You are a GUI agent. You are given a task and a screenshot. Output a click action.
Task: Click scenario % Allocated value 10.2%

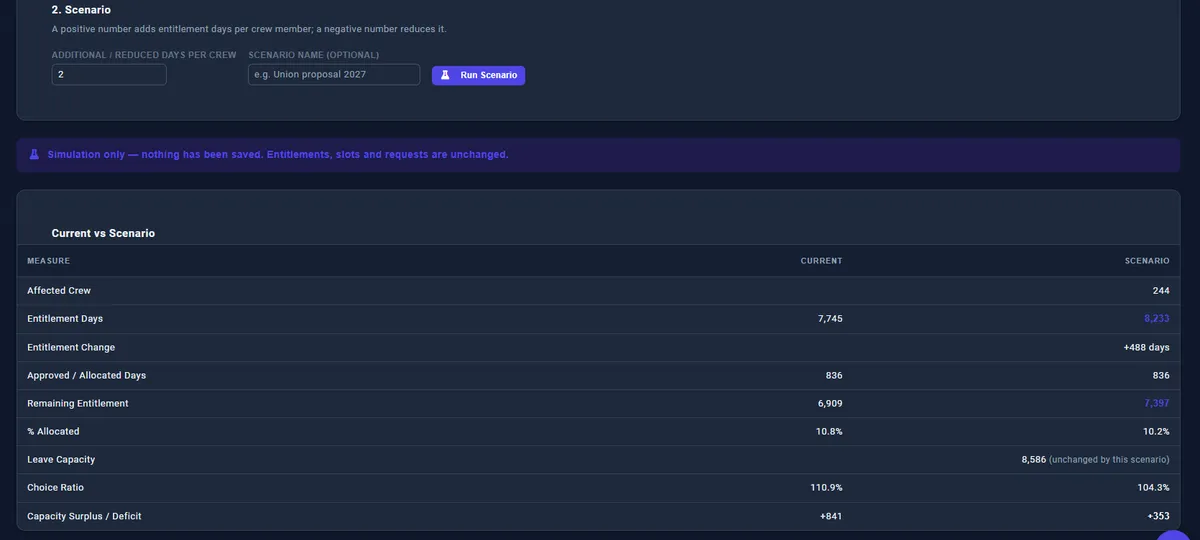(x=1158, y=431)
